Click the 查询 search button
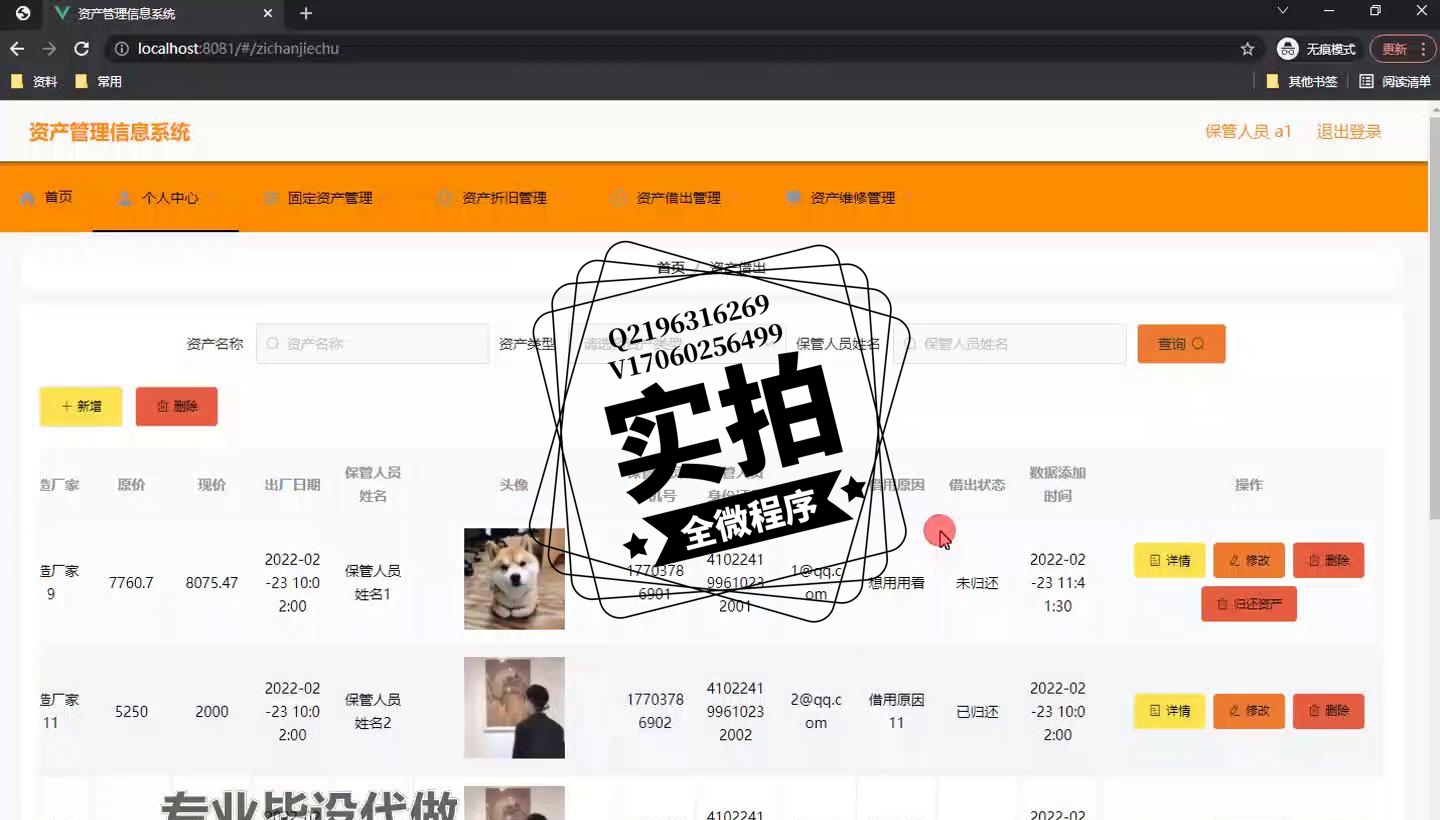The image size is (1440, 820). [1181, 344]
